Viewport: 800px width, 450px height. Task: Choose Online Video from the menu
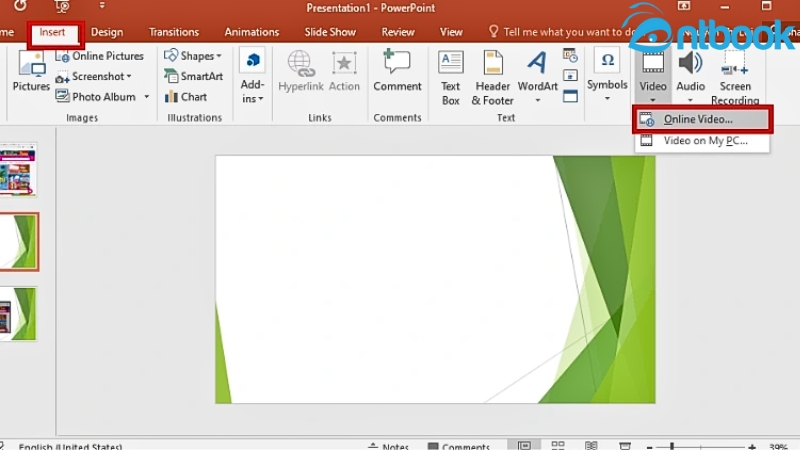[698, 119]
